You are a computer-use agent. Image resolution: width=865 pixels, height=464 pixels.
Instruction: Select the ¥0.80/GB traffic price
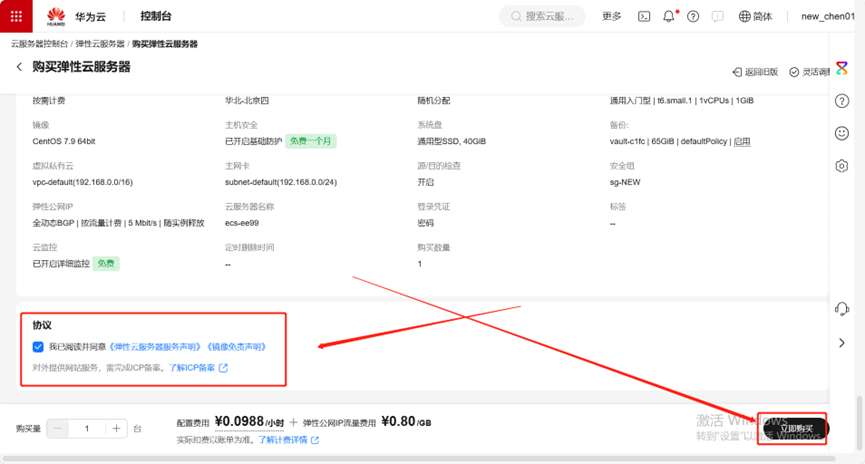[x=407, y=422]
